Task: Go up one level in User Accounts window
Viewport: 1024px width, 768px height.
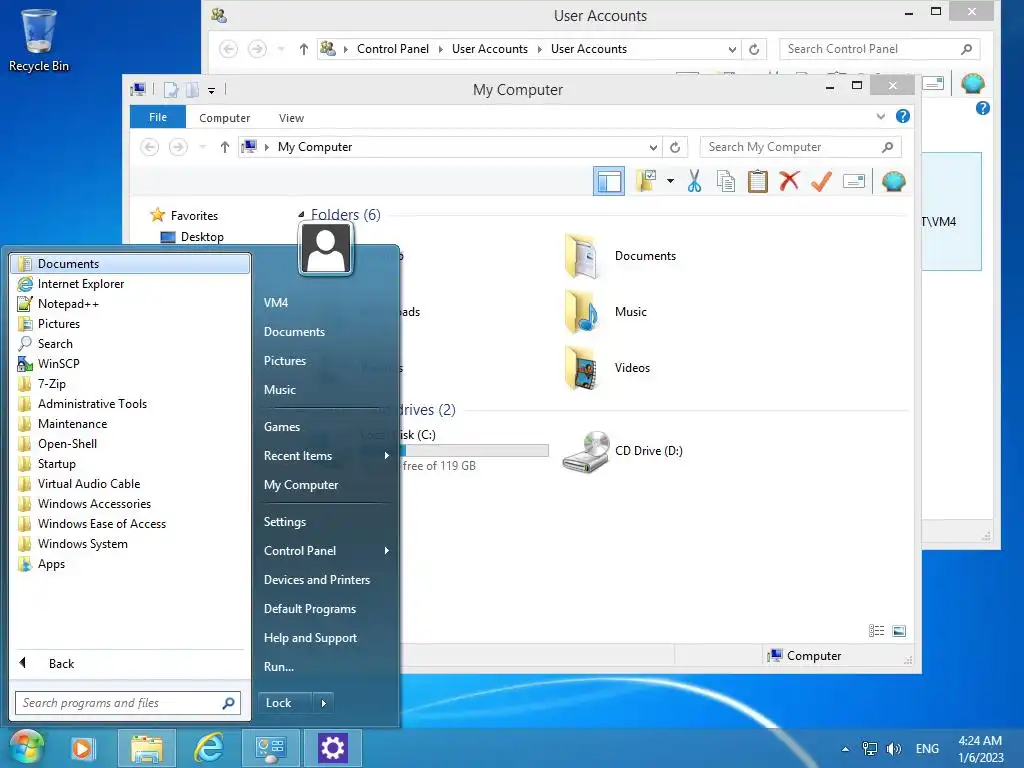Action: (304, 49)
